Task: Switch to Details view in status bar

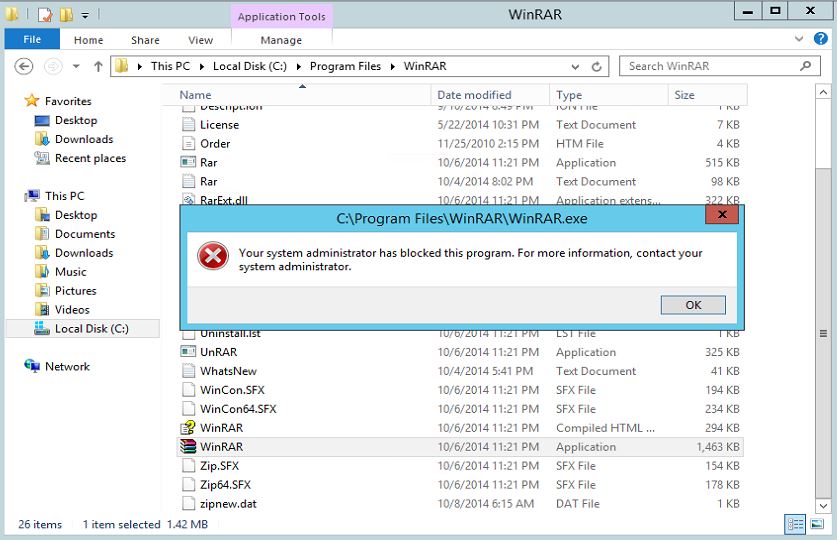Action: 795,525
